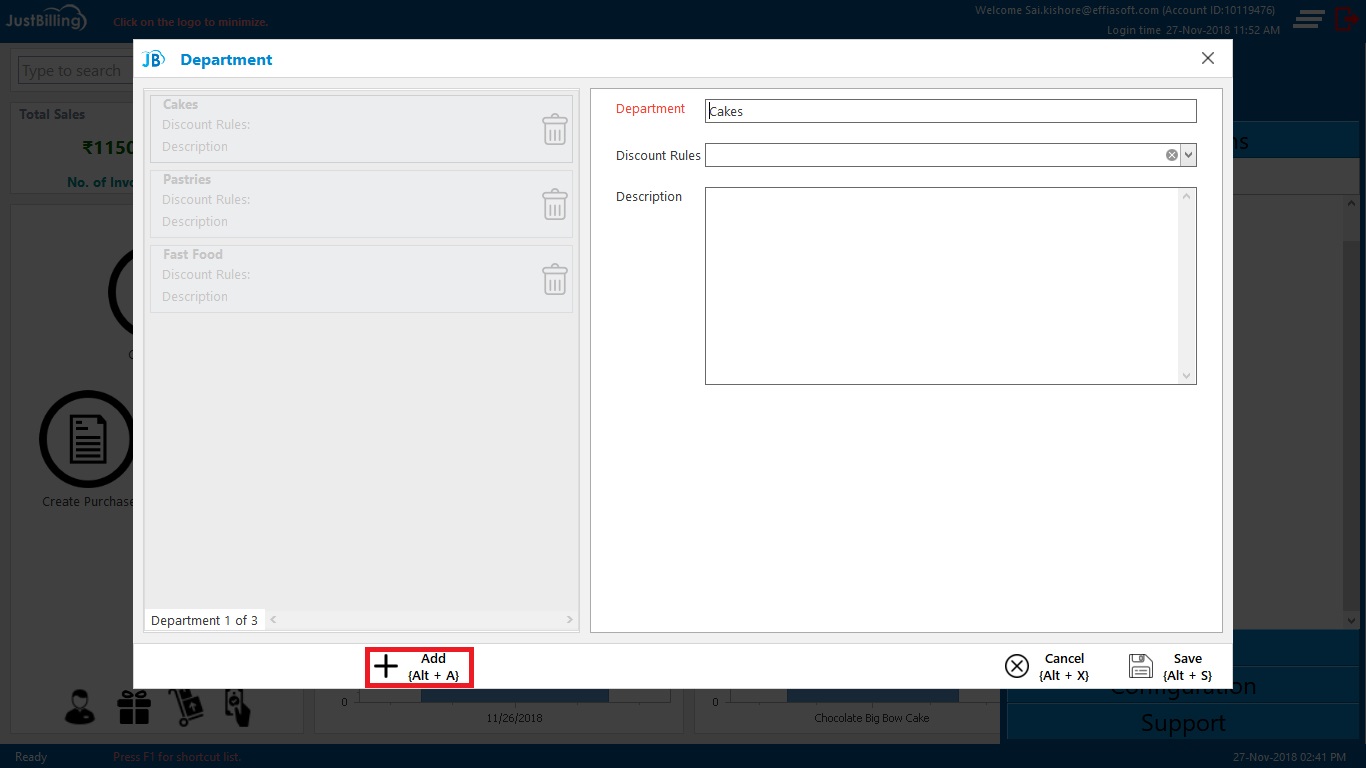Click the JustBilling logo in main window
The image size is (1366, 768).
47,19
